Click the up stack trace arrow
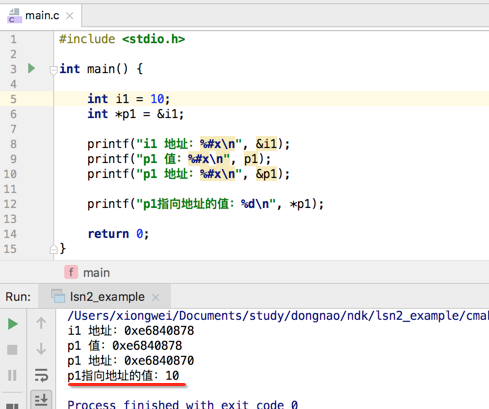489x409 pixels. click(x=41, y=323)
